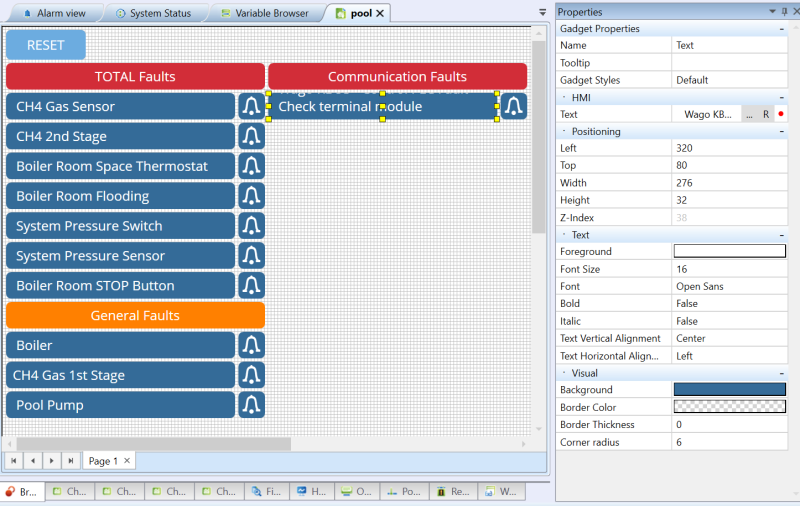Image resolution: width=800 pixels, height=506 pixels.
Task: Select bell icon beside System Pressure Switch
Action: coord(252,225)
